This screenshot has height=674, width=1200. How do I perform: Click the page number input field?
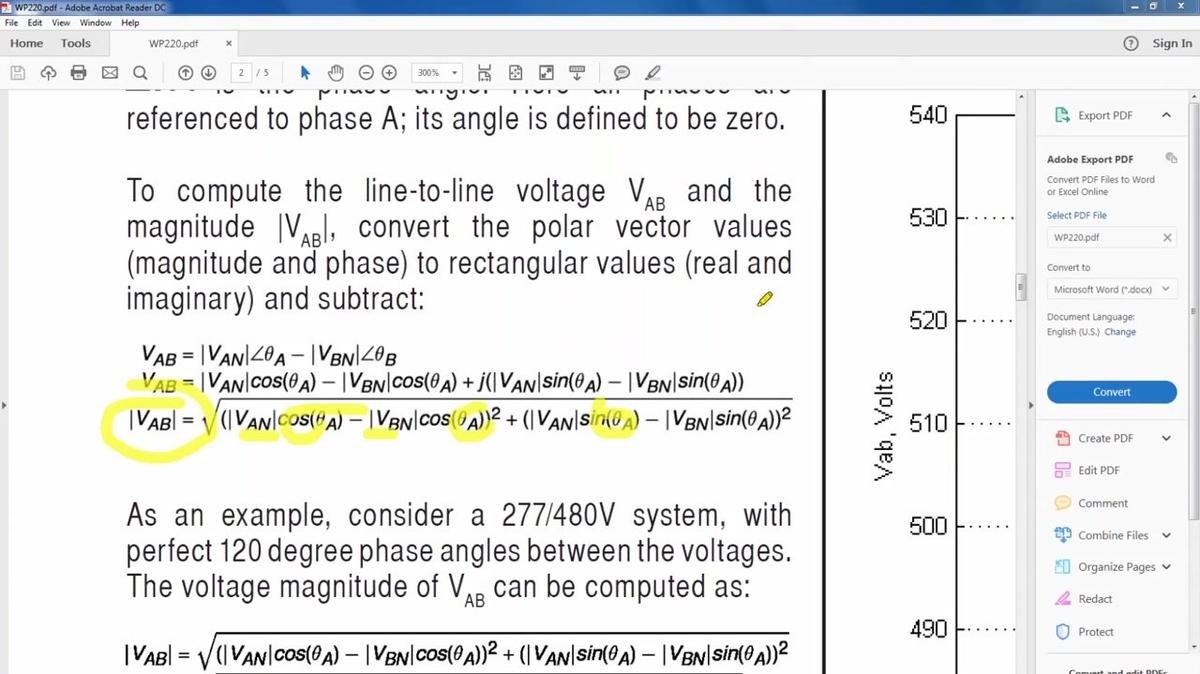pos(243,73)
